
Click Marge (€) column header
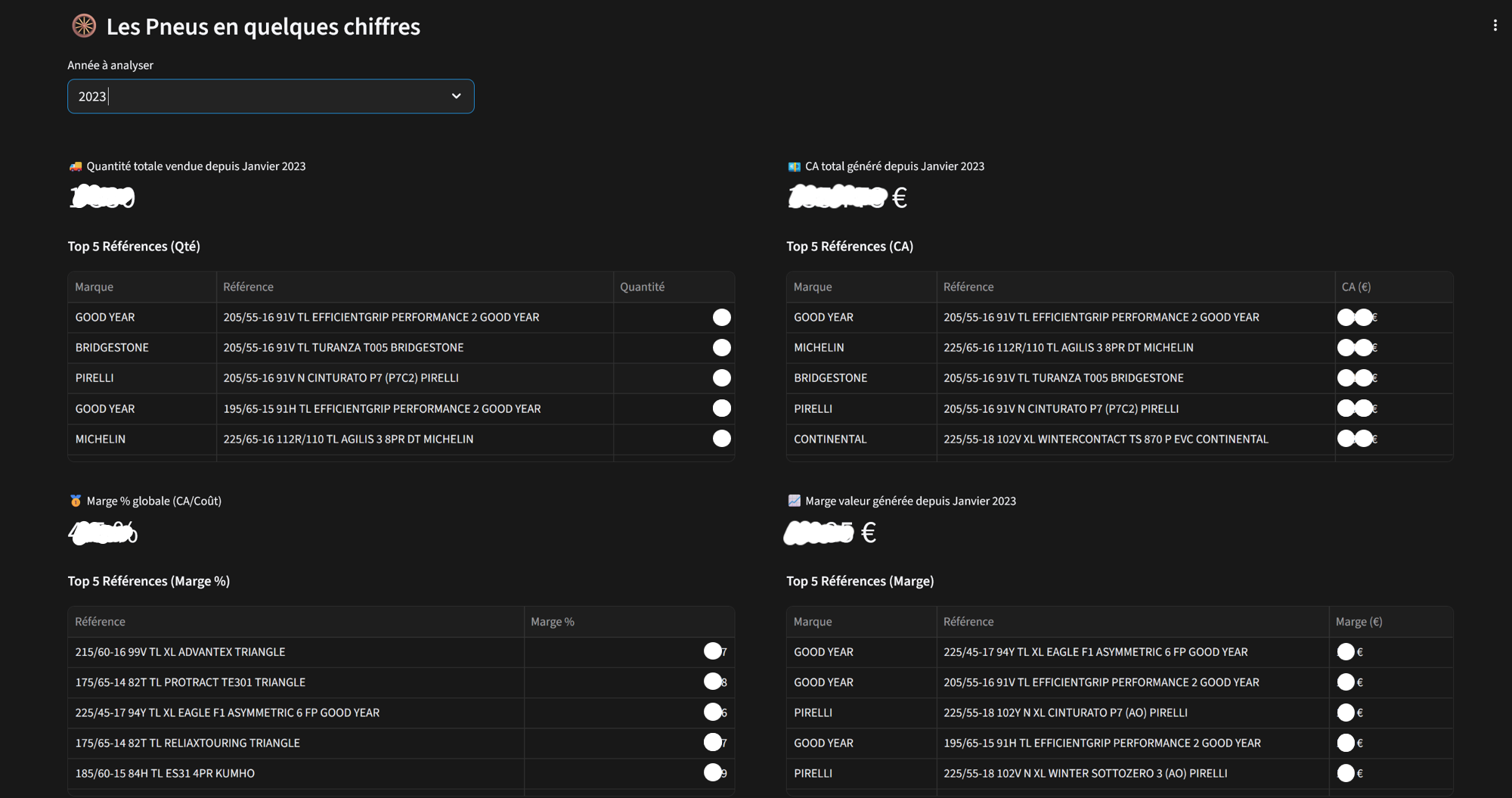(1359, 622)
